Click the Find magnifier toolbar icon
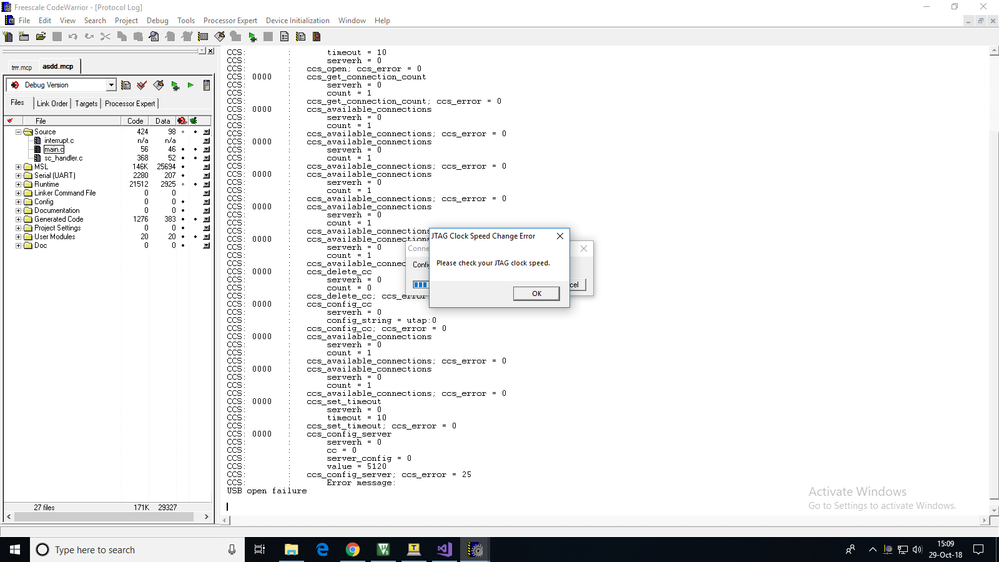 [154, 37]
